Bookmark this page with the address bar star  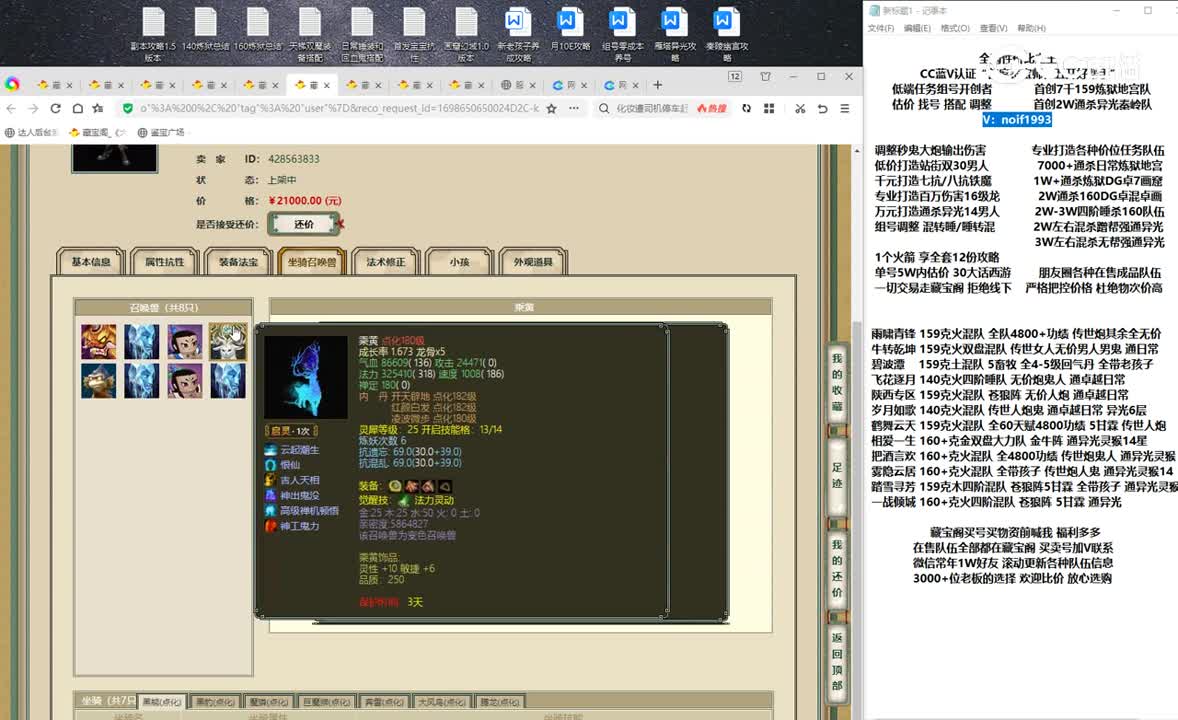coord(551,109)
